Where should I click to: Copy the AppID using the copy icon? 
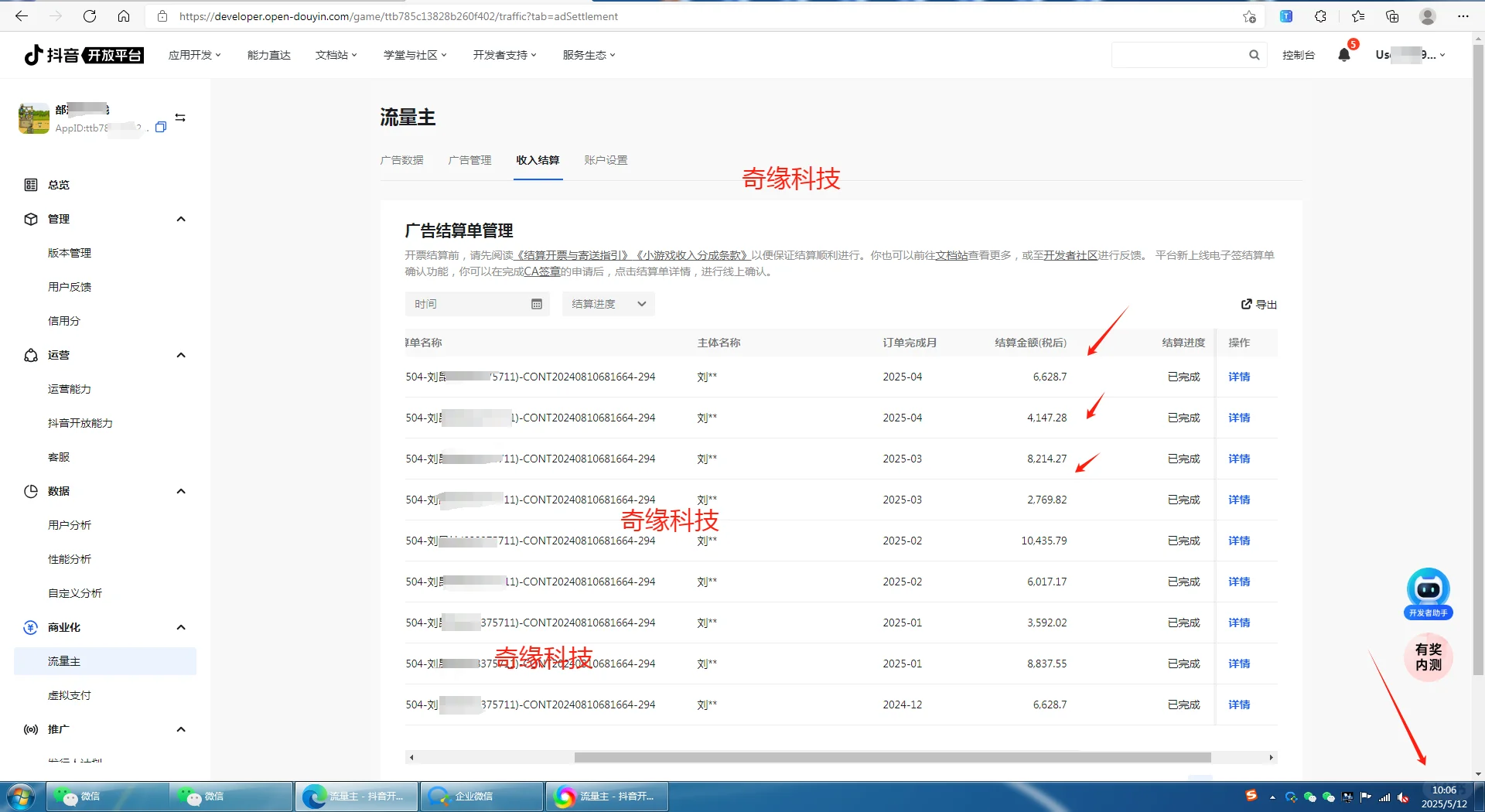coord(162,128)
